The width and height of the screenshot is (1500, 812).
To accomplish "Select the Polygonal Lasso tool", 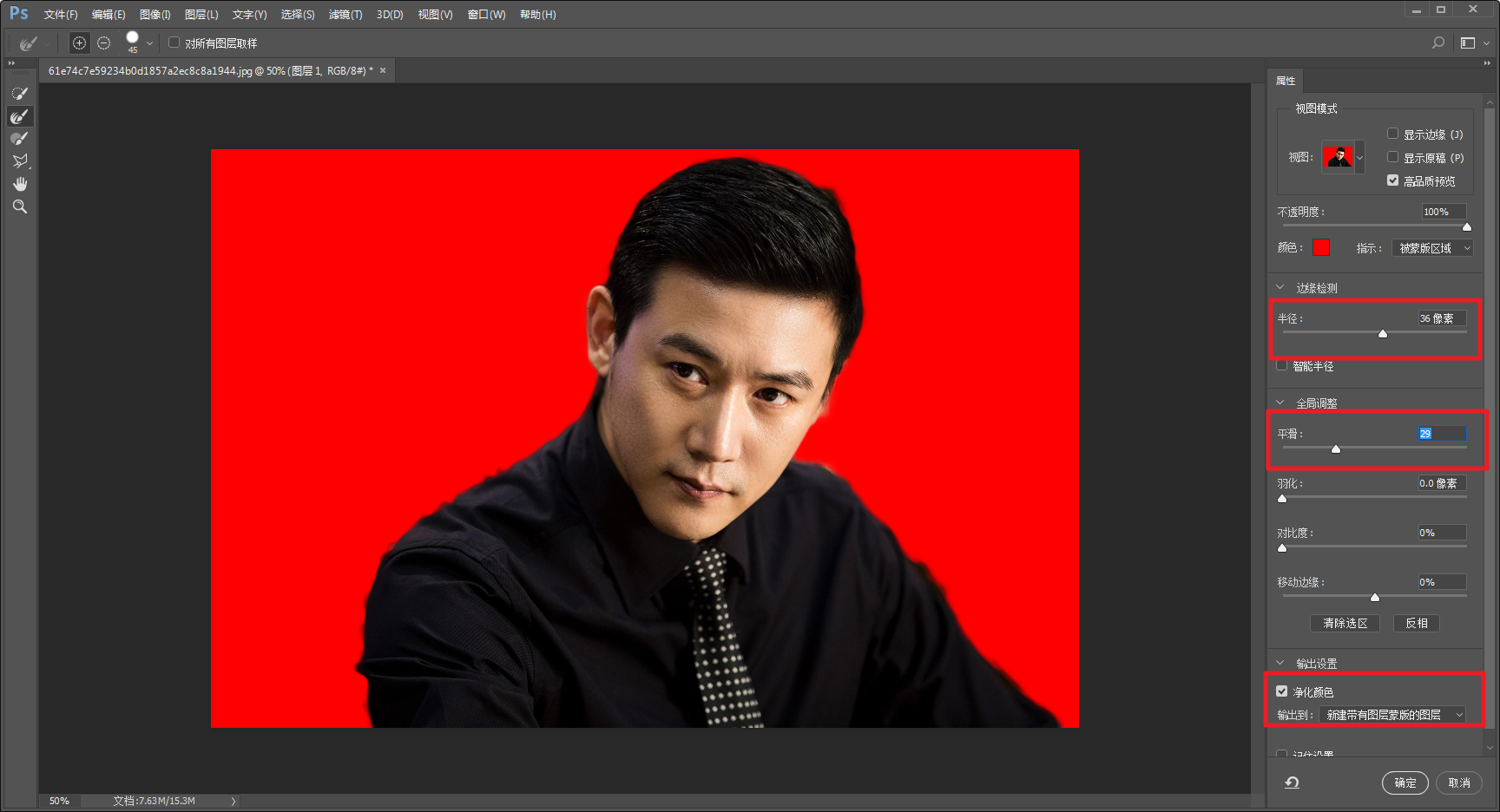I will [20, 160].
